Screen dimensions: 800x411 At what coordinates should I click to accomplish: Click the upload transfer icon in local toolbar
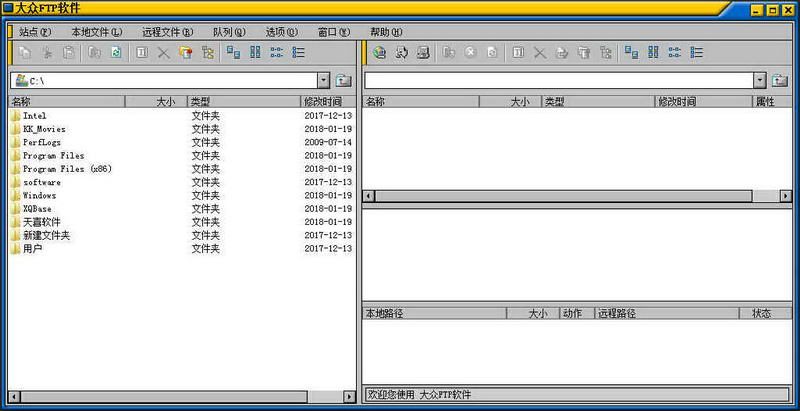94,53
